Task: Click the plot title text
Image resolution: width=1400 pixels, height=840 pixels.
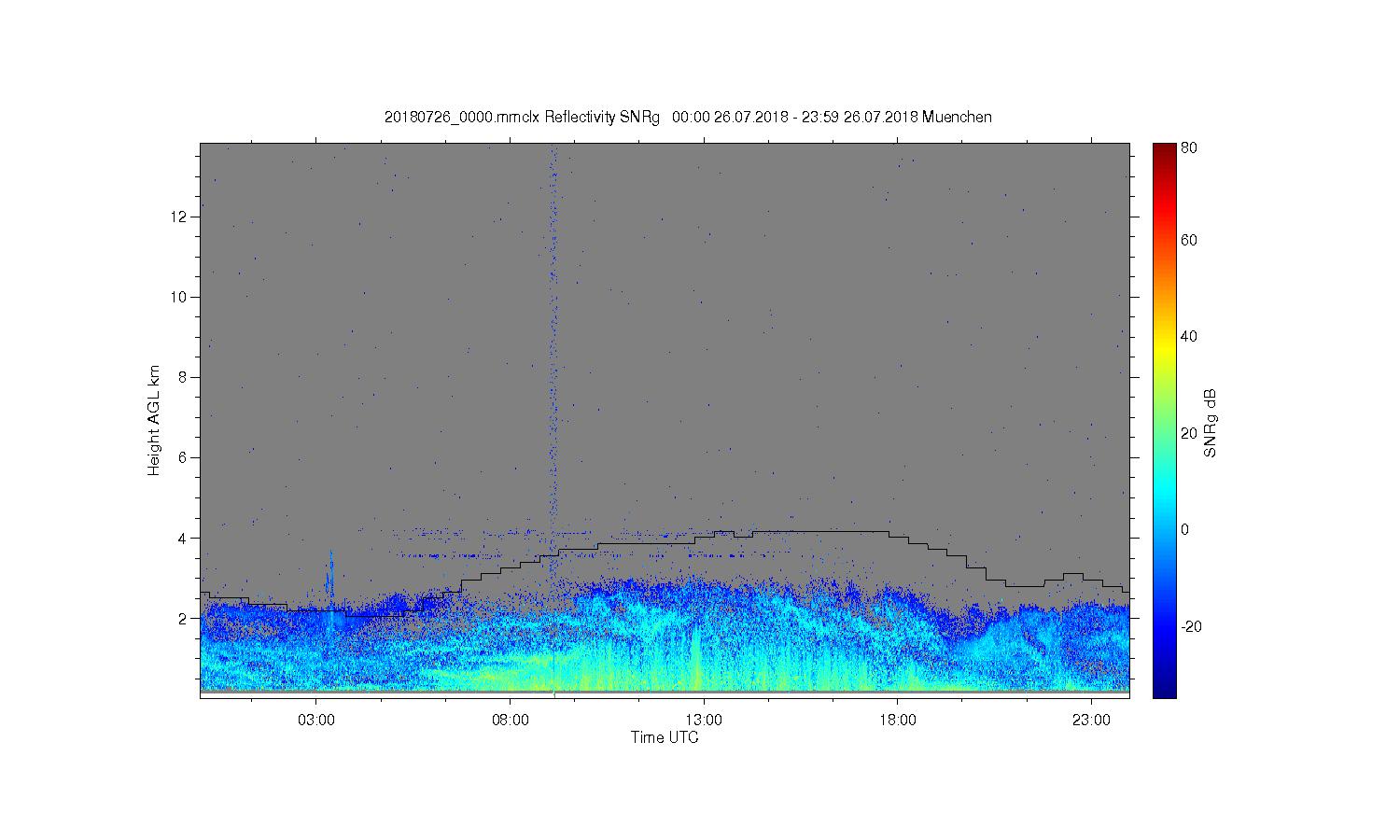Action: (688, 117)
